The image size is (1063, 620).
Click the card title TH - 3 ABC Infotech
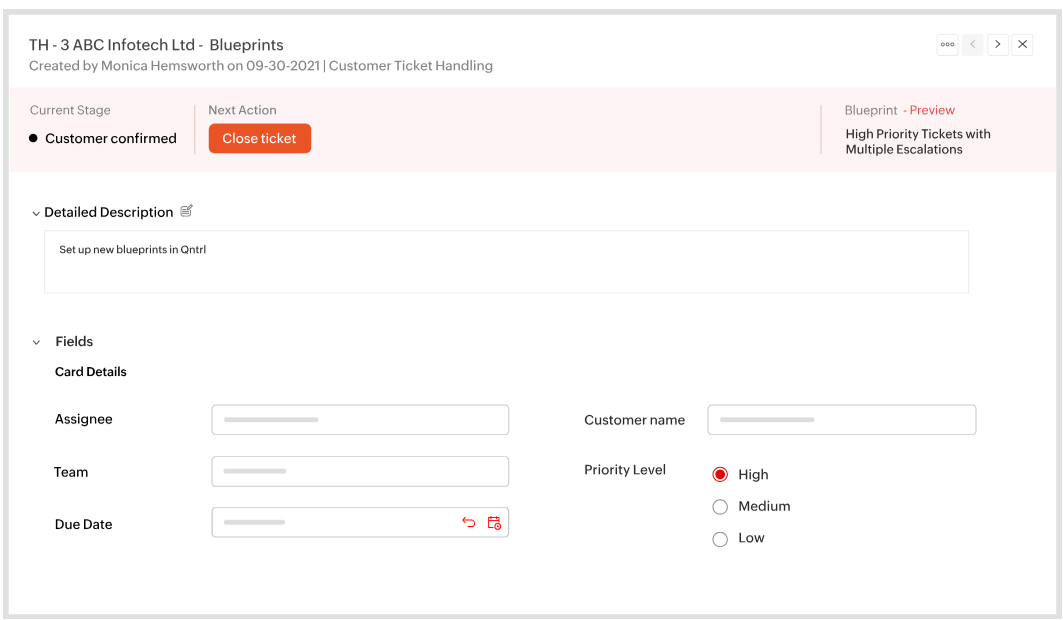click(156, 45)
